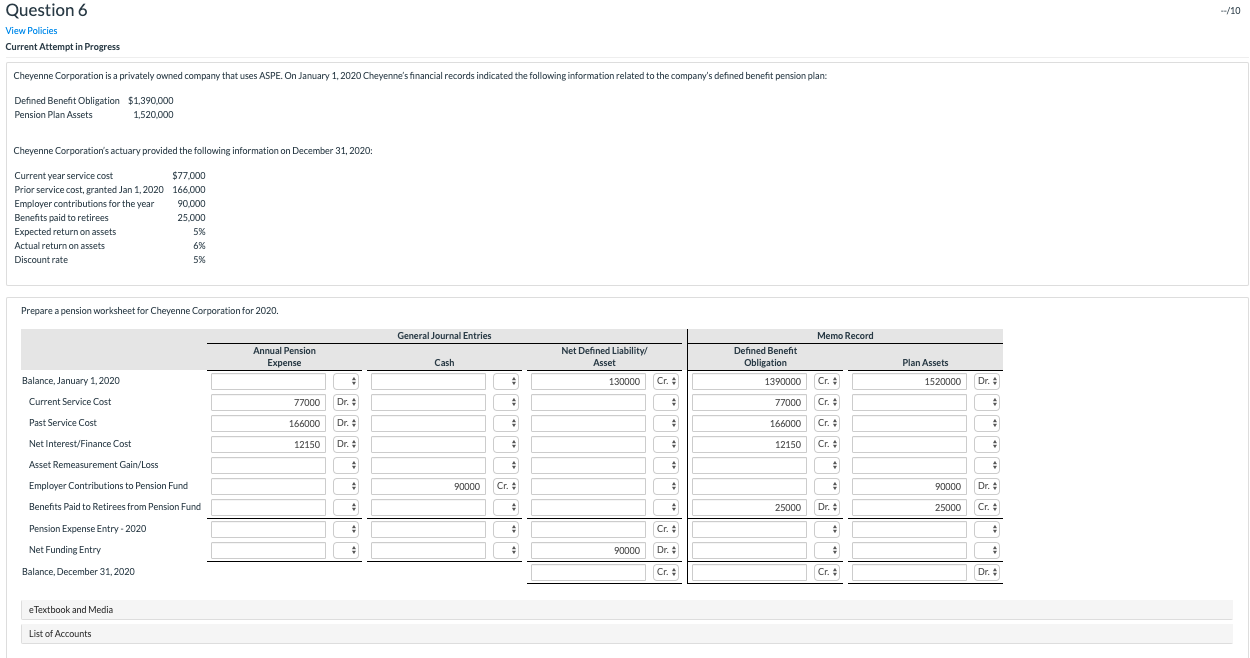Open the View Policies link
The width and height of the screenshot is (1250, 658).
pos(31,31)
